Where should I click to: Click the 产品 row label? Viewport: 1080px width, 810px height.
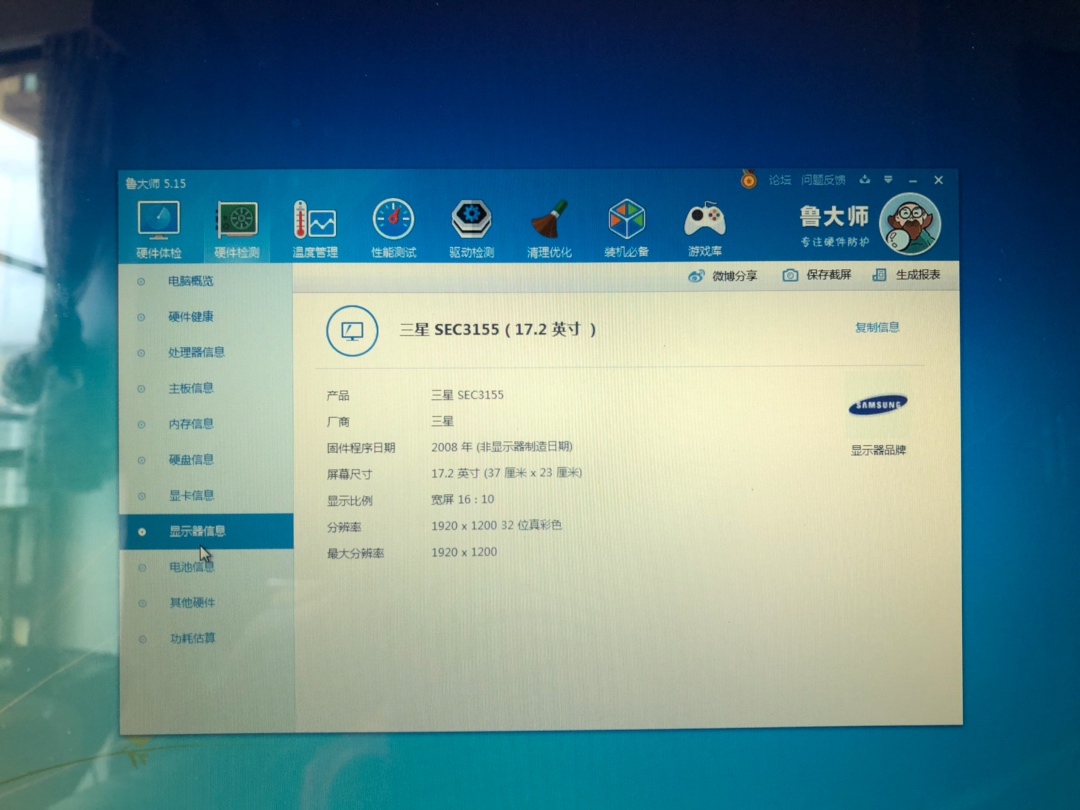338,395
